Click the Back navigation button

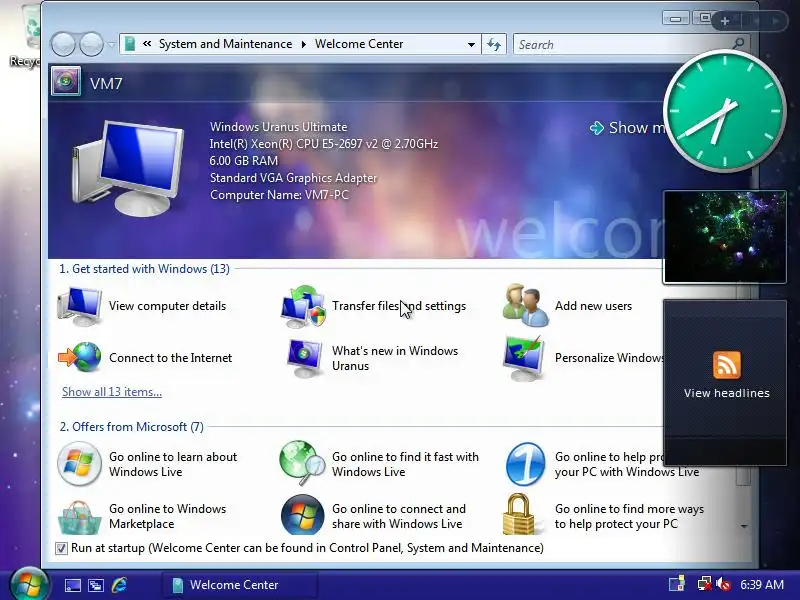[63, 44]
